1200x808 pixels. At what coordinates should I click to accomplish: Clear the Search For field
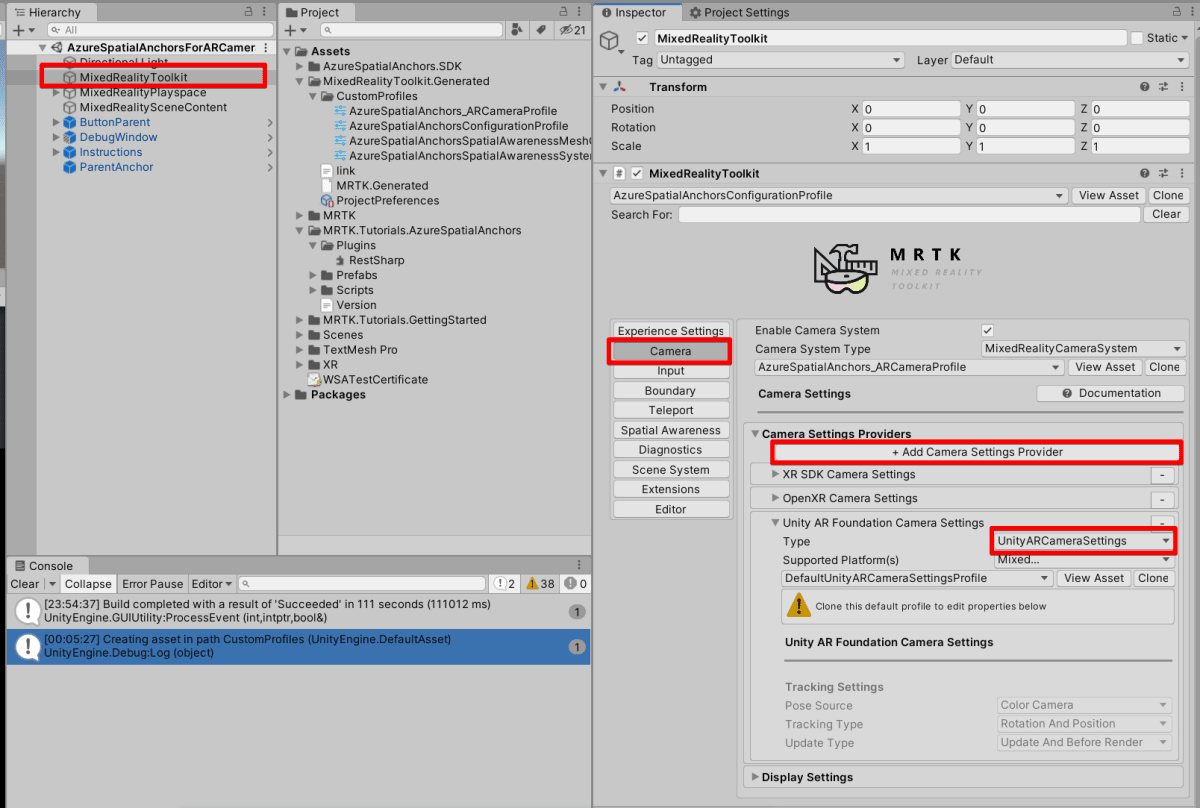[1166, 214]
